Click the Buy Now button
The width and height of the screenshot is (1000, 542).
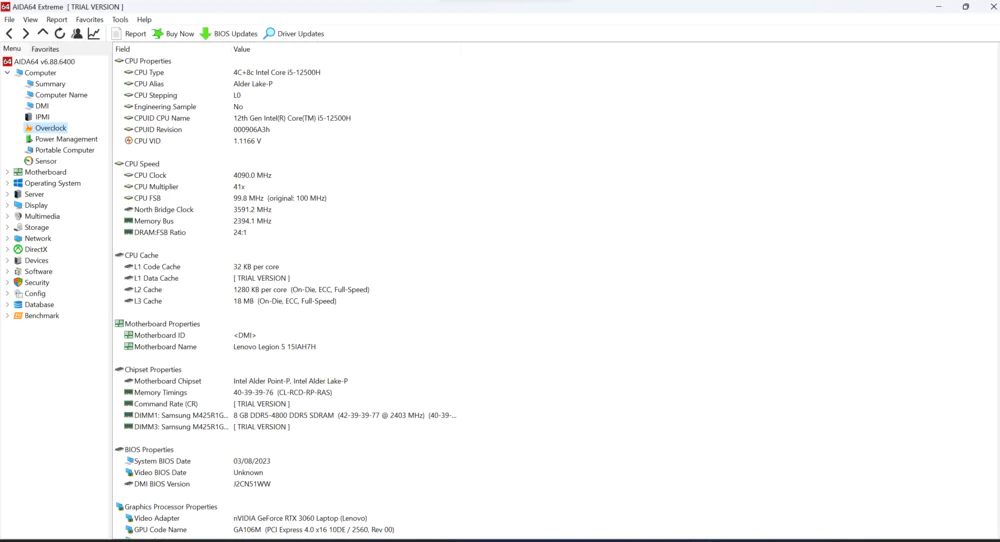(x=173, y=34)
